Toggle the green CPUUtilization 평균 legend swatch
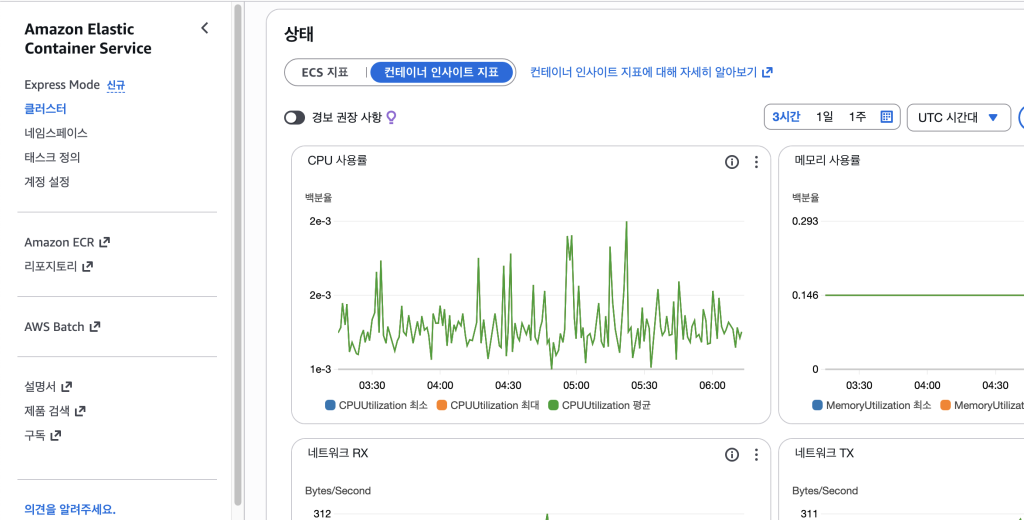The height and width of the screenshot is (520, 1024). [553, 405]
